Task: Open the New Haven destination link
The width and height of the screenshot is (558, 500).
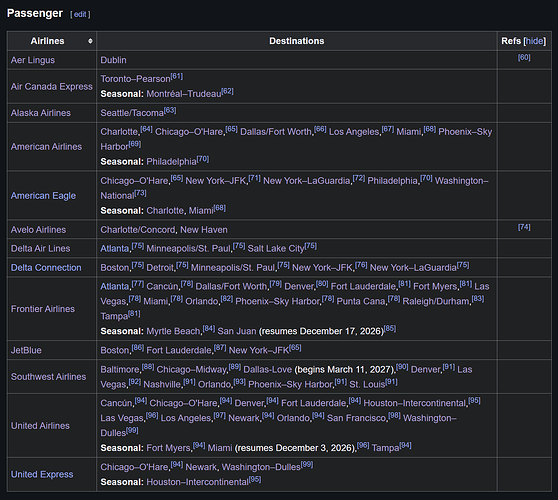Action: pyautogui.click(x=204, y=230)
